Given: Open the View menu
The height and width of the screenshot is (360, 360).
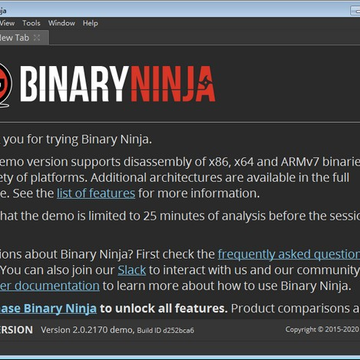Looking at the screenshot, I should pyautogui.click(x=7, y=23).
